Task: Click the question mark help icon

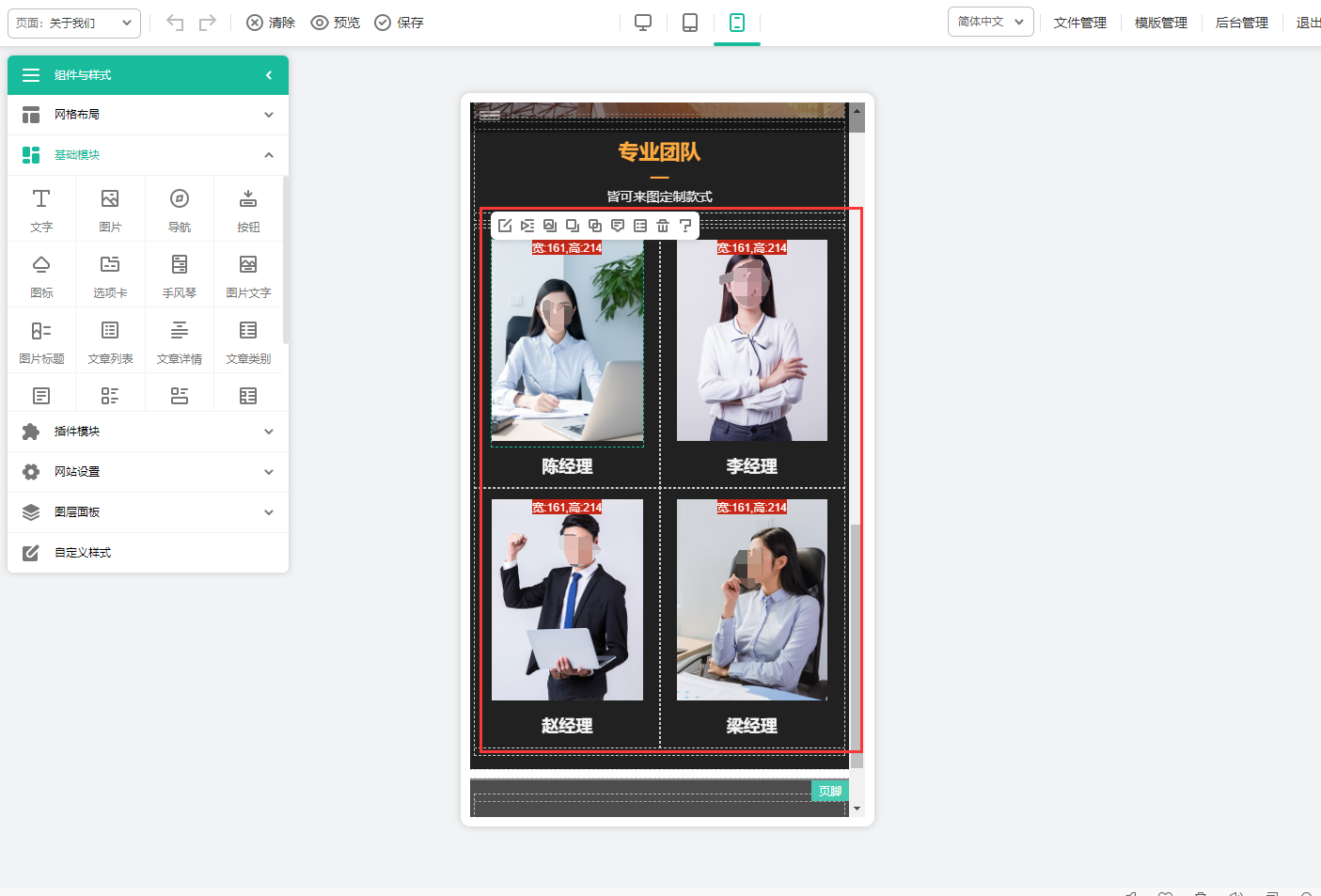Action: (685, 226)
